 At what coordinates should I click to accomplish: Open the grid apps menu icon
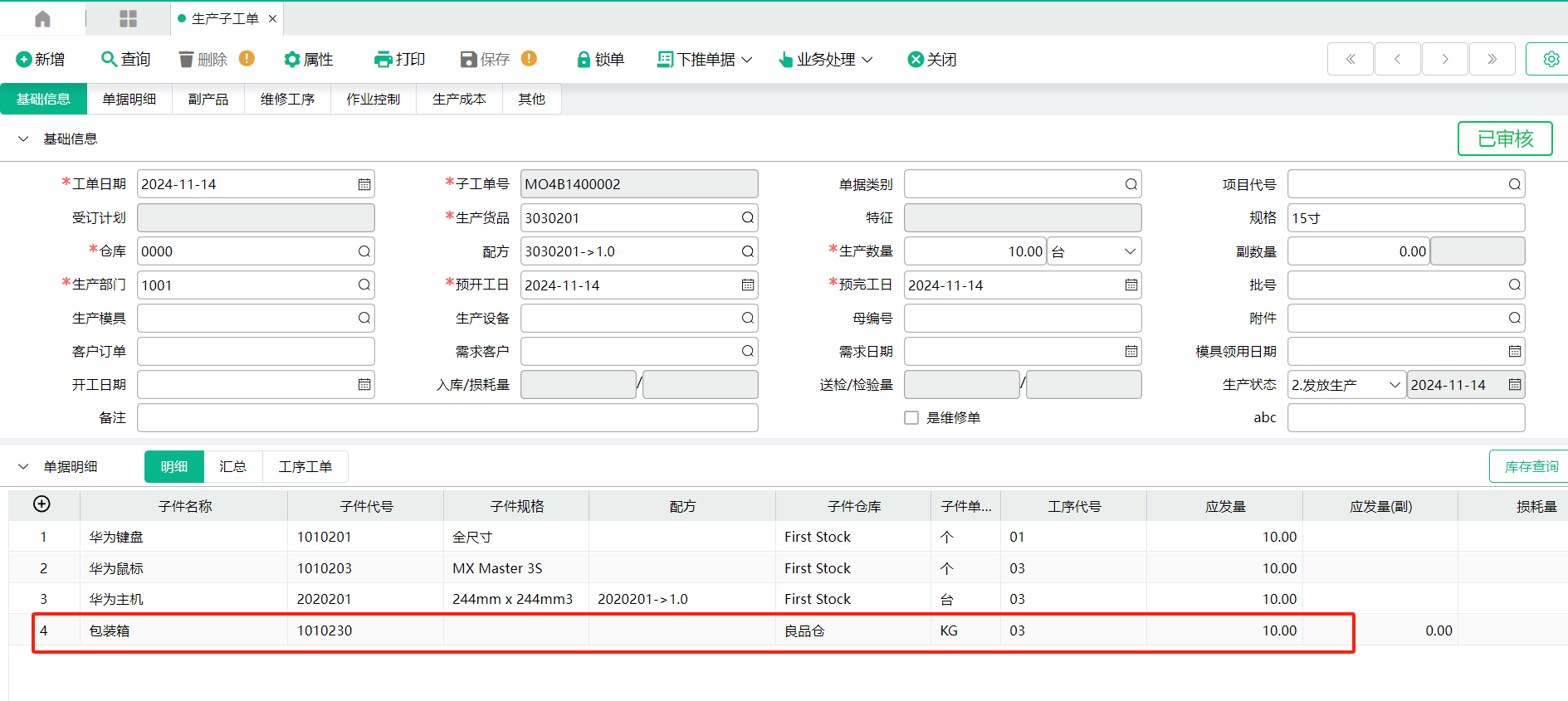(x=128, y=18)
